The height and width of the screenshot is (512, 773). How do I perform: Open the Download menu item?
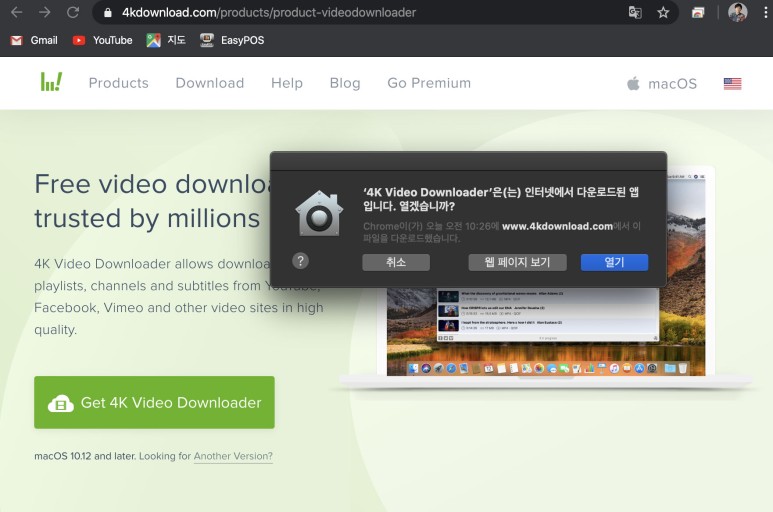[210, 83]
